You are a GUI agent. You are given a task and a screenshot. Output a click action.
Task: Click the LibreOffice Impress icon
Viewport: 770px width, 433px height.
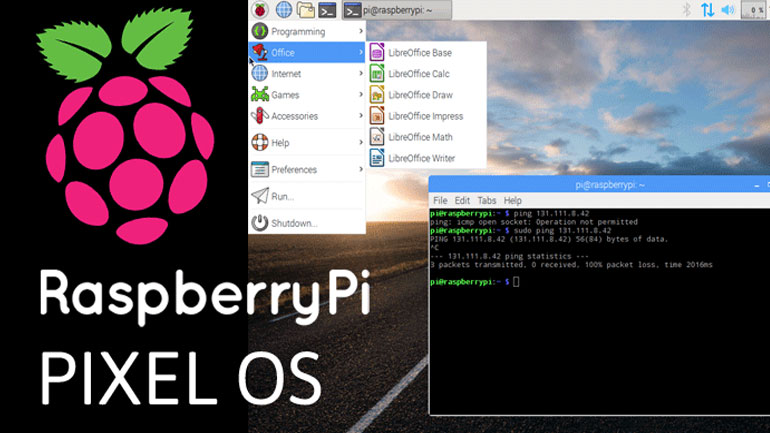pos(377,115)
